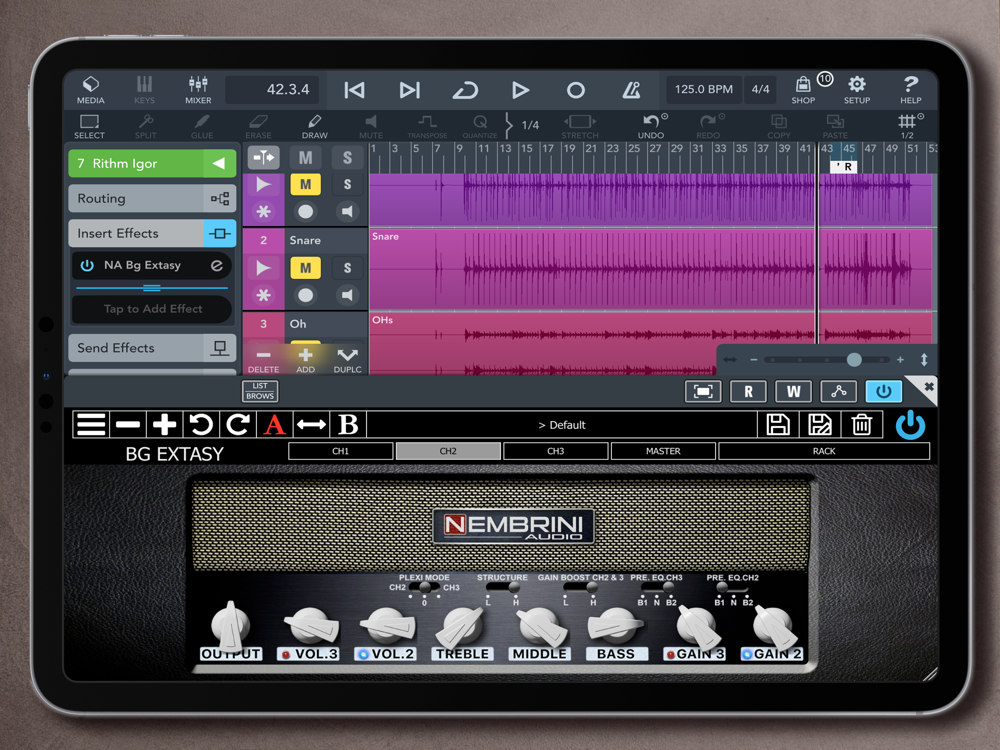The image size is (1000, 750).
Task: Collapse the Rithm Igor track inspector
Action: (x=219, y=164)
